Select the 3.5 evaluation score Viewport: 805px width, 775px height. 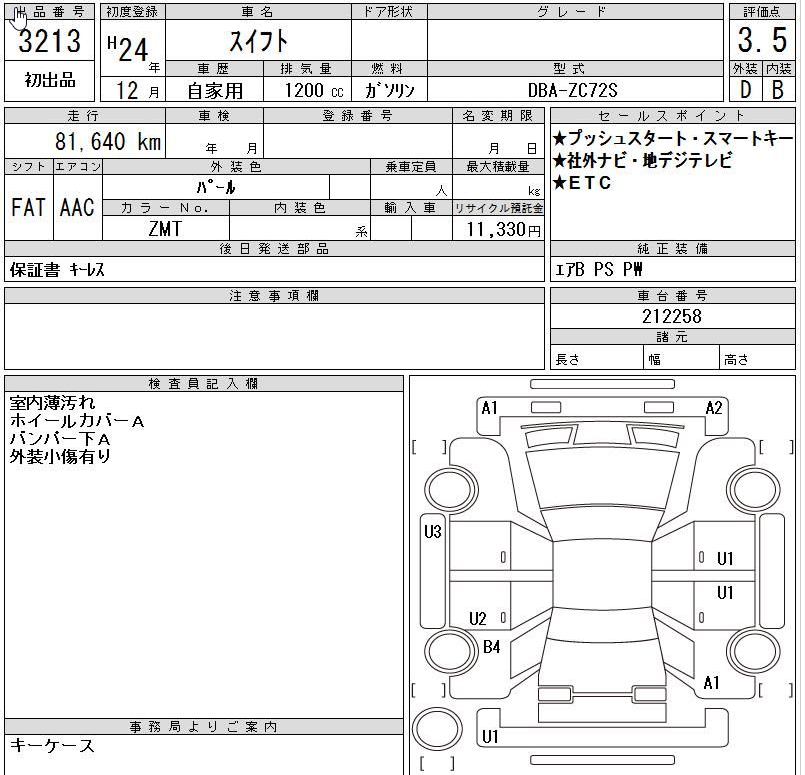[762, 40]
